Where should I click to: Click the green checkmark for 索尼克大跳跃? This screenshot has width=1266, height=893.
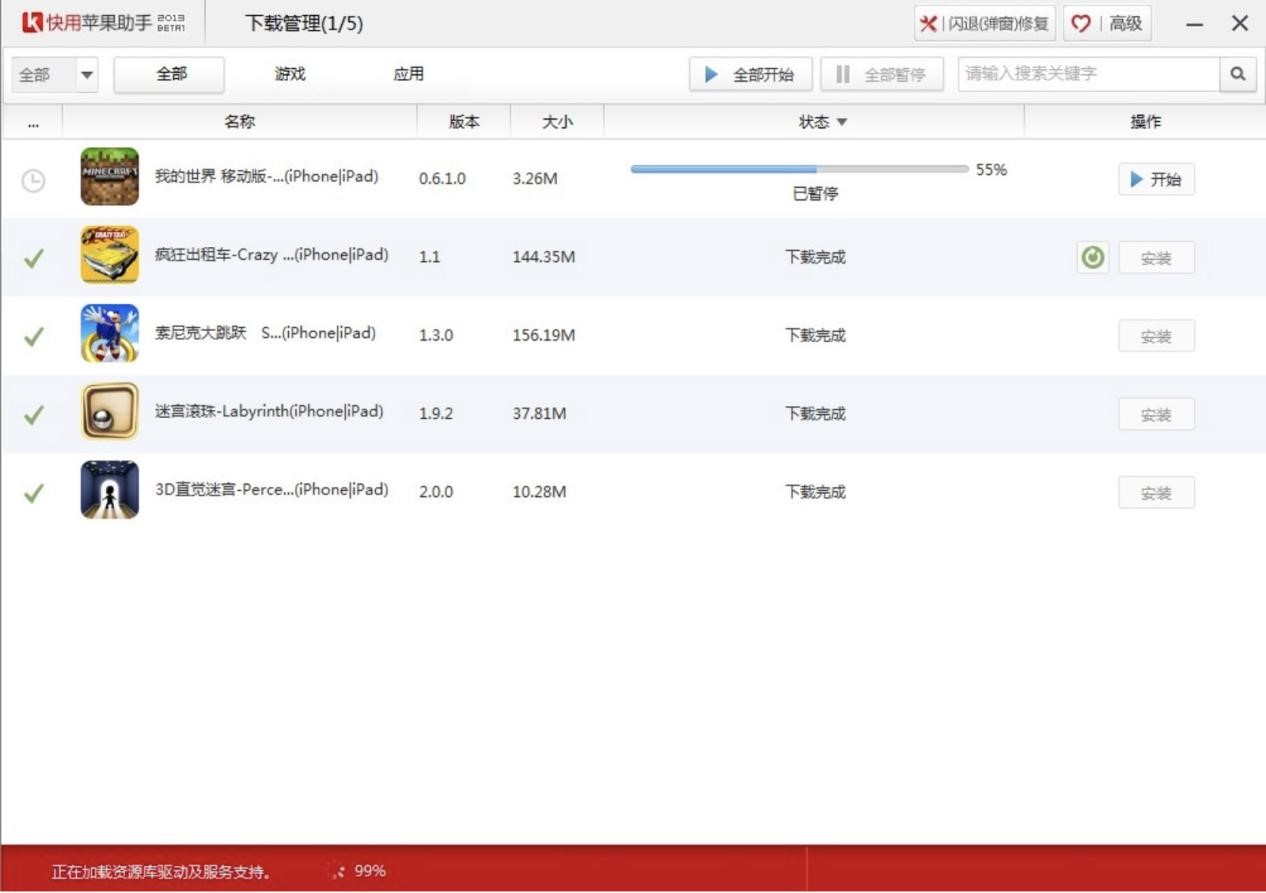[34, 336]
